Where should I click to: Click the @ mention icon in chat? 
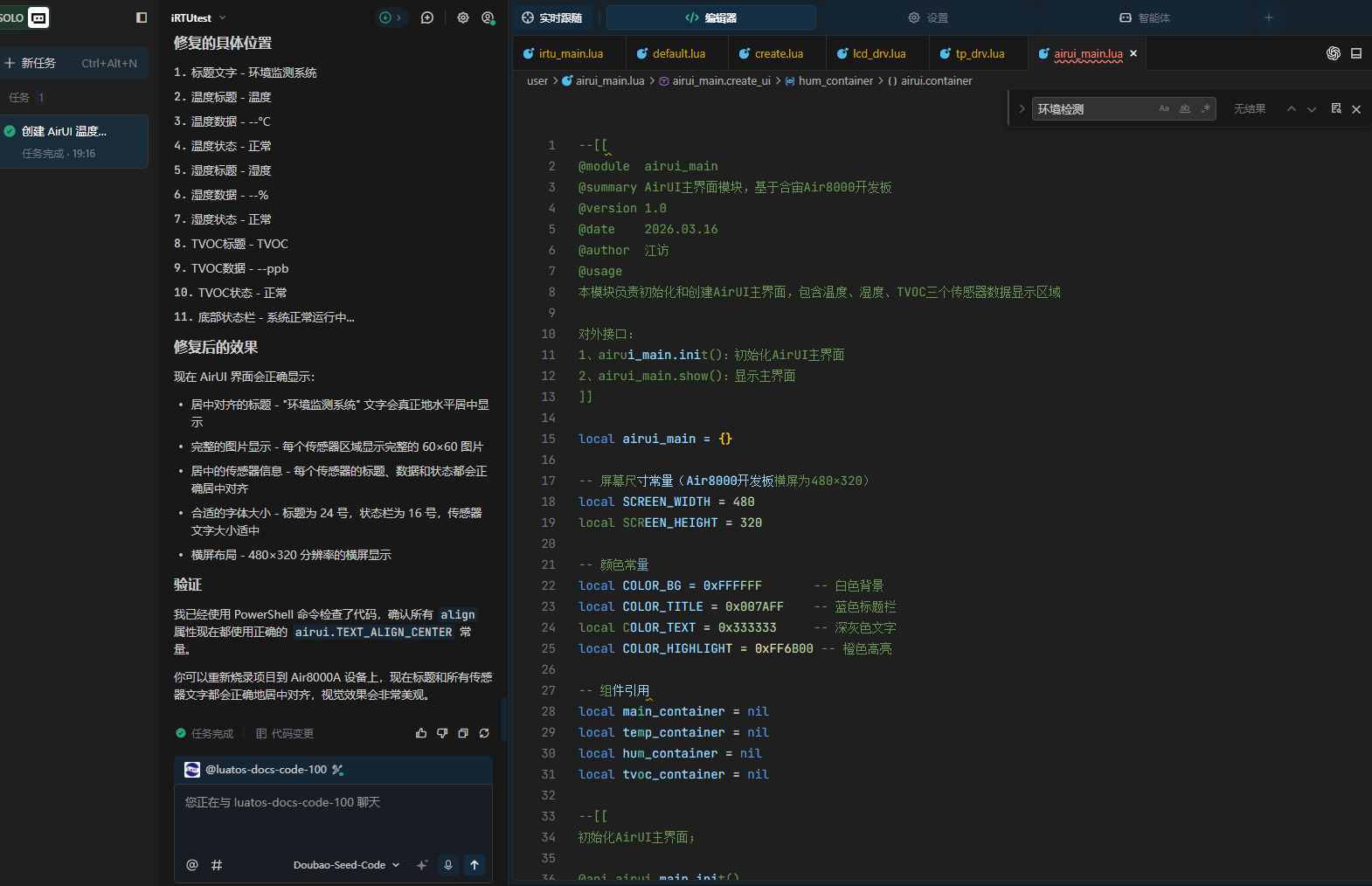click(192, 865)
